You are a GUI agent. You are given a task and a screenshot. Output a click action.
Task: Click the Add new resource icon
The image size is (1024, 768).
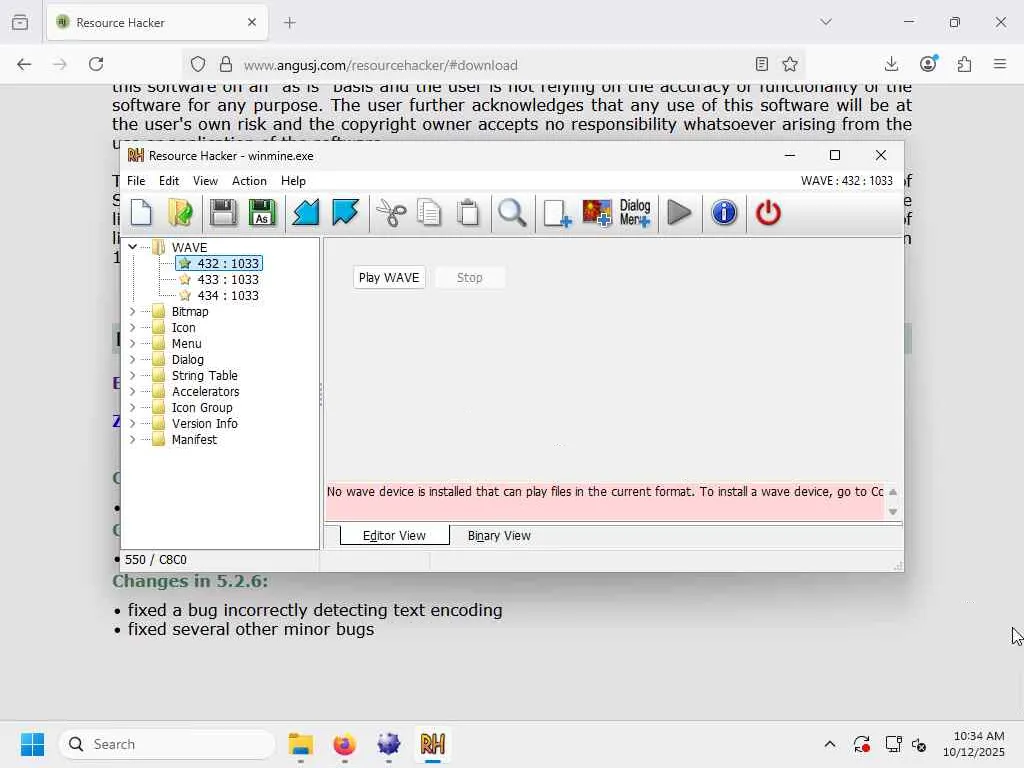pos(557,213)
